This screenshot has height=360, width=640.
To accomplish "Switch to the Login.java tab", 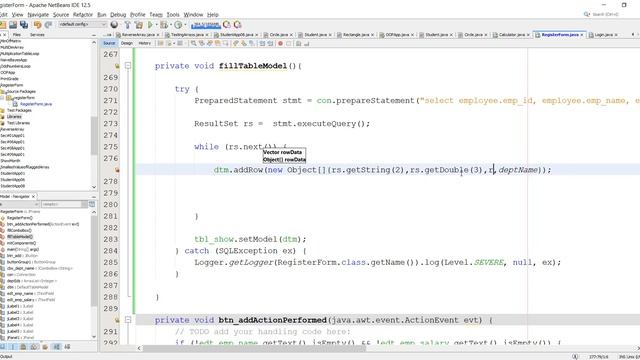I will 603,35.
